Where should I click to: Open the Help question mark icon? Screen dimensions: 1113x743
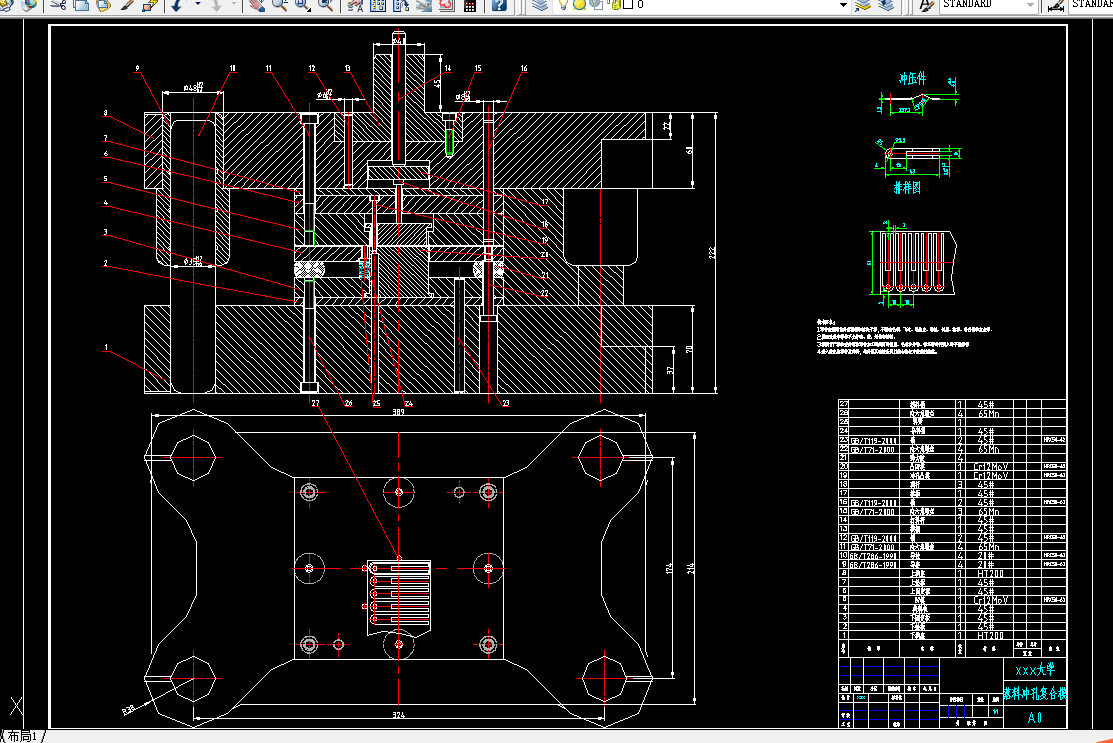(x=499, y=5)
